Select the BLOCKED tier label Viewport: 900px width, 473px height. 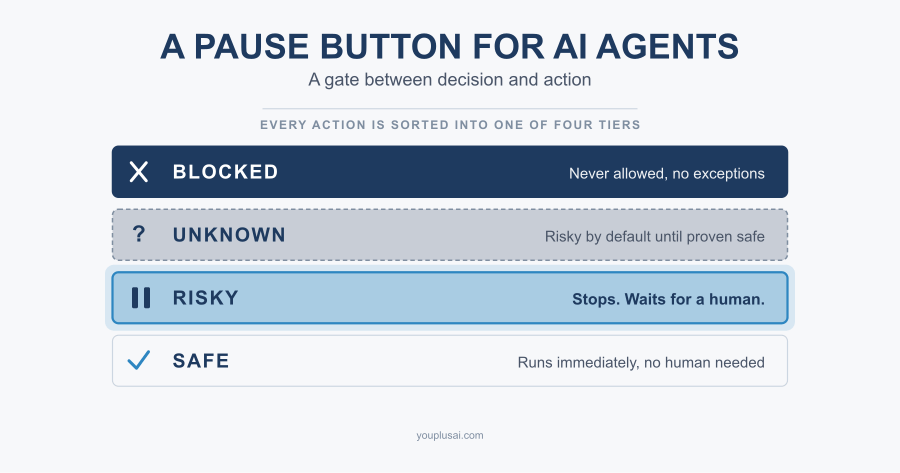pos(226,172)
